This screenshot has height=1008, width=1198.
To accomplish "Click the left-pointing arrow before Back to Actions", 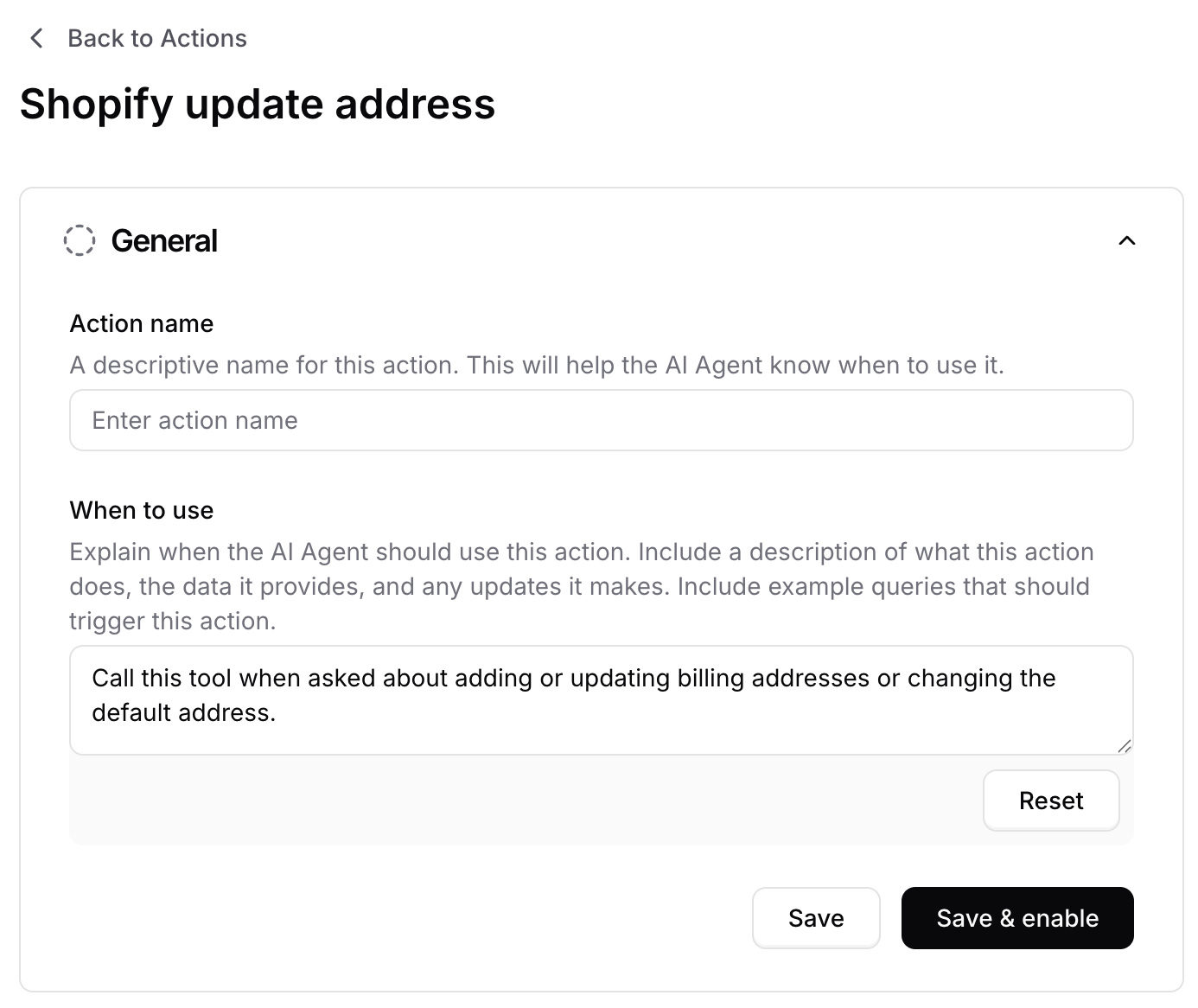I will point(36,38).
